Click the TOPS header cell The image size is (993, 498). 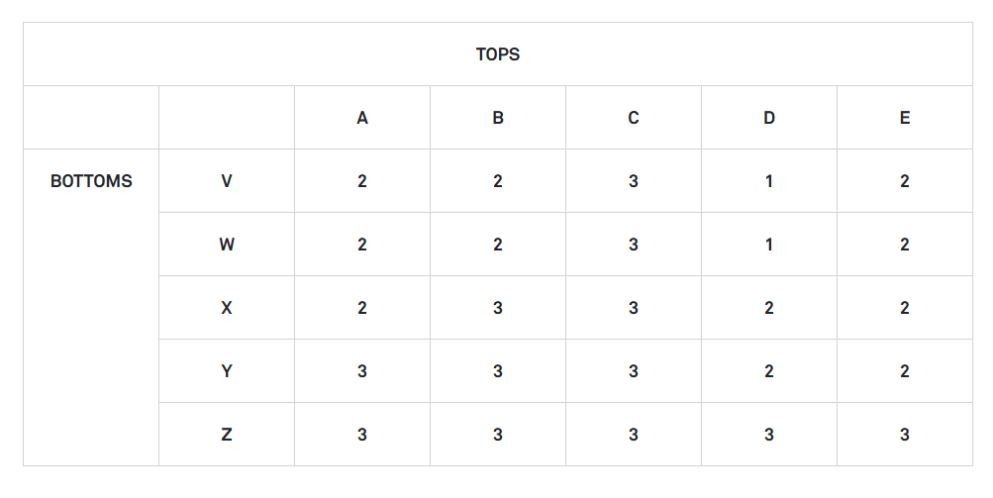(x=498, y=54)
